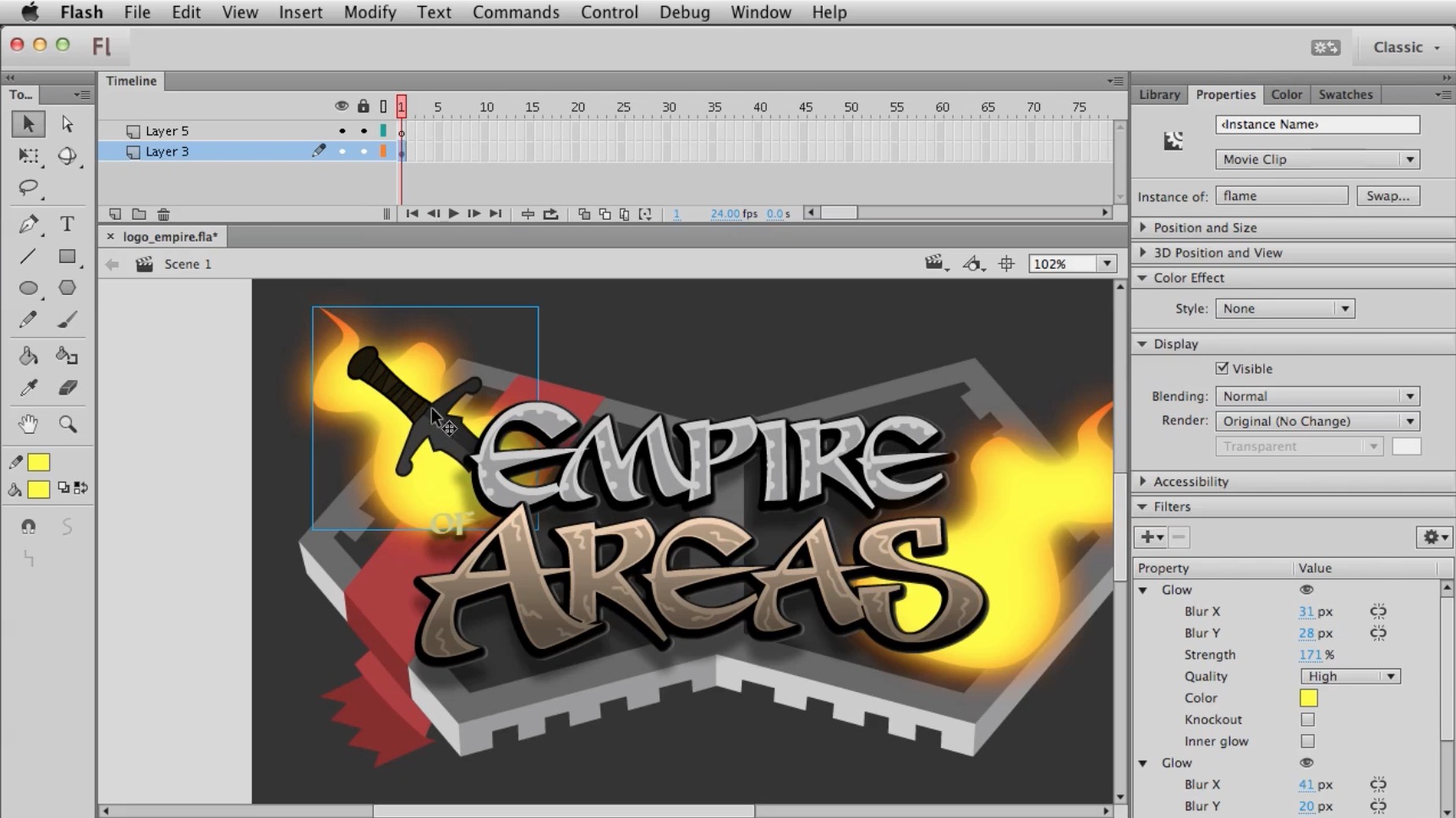Create a new layer in the timeline

tap(115, 214)
